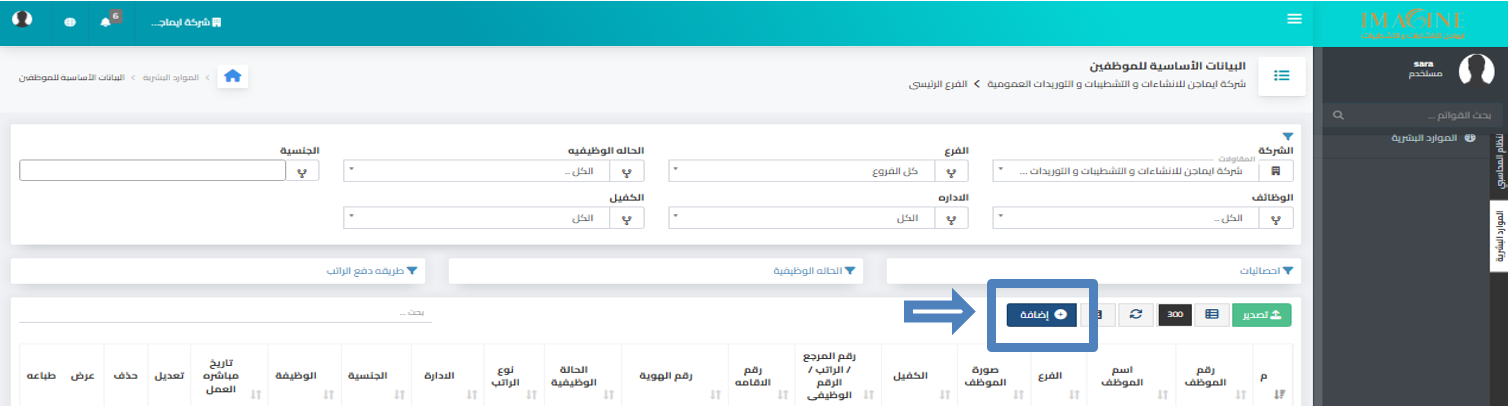Open the الوظائف jobs dropdown

pos(1126,218)
